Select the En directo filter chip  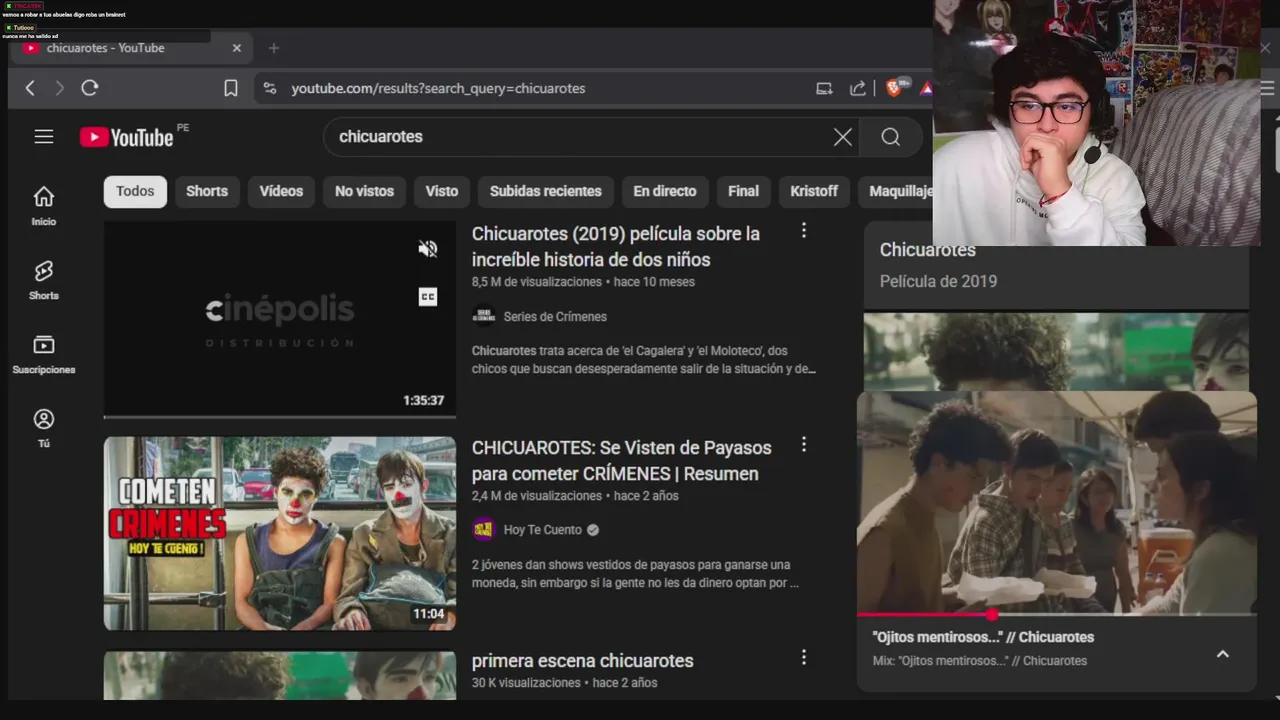coord(665,191)
